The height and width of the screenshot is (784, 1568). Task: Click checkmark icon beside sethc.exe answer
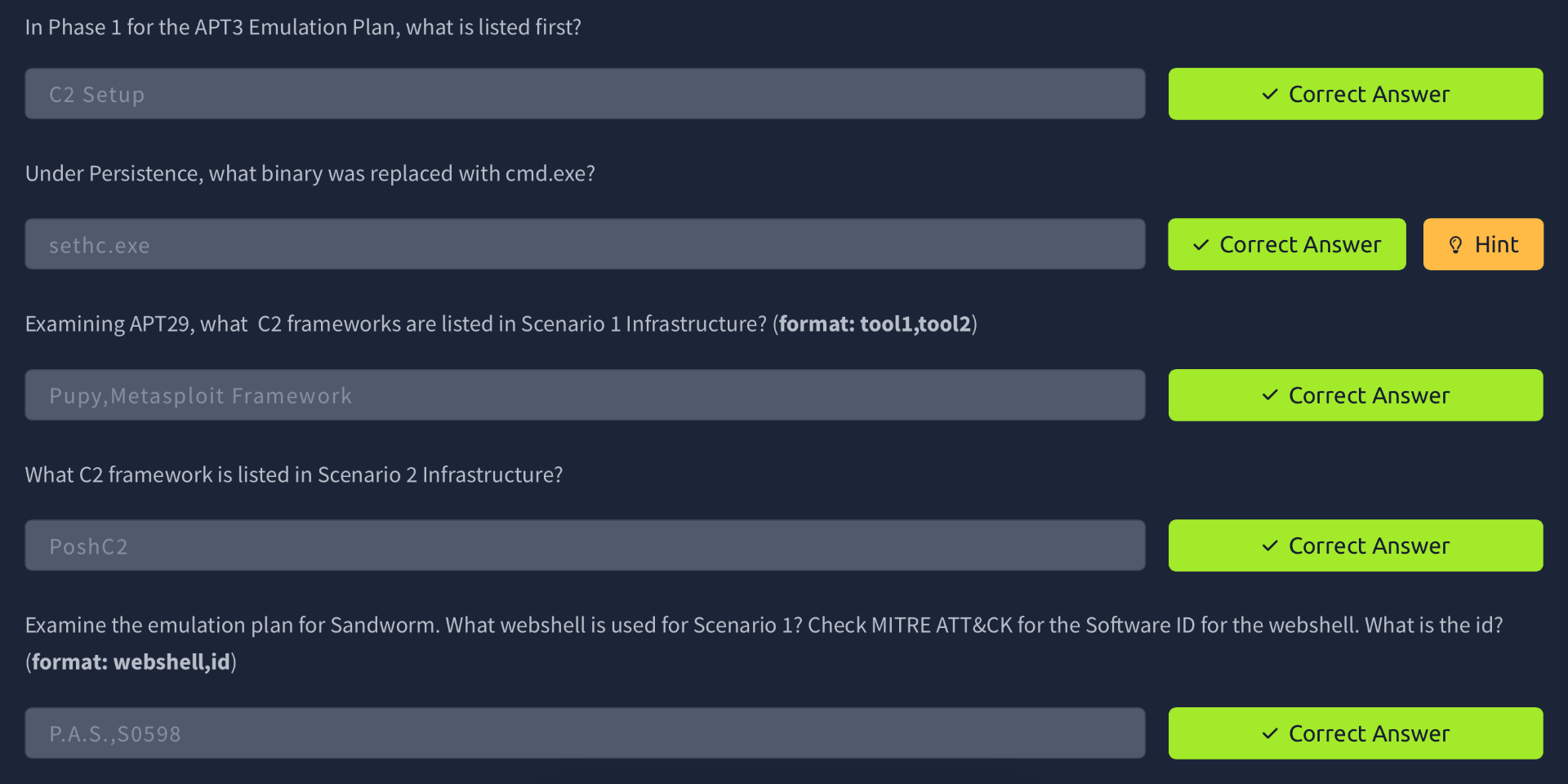tap(1200, 244)
